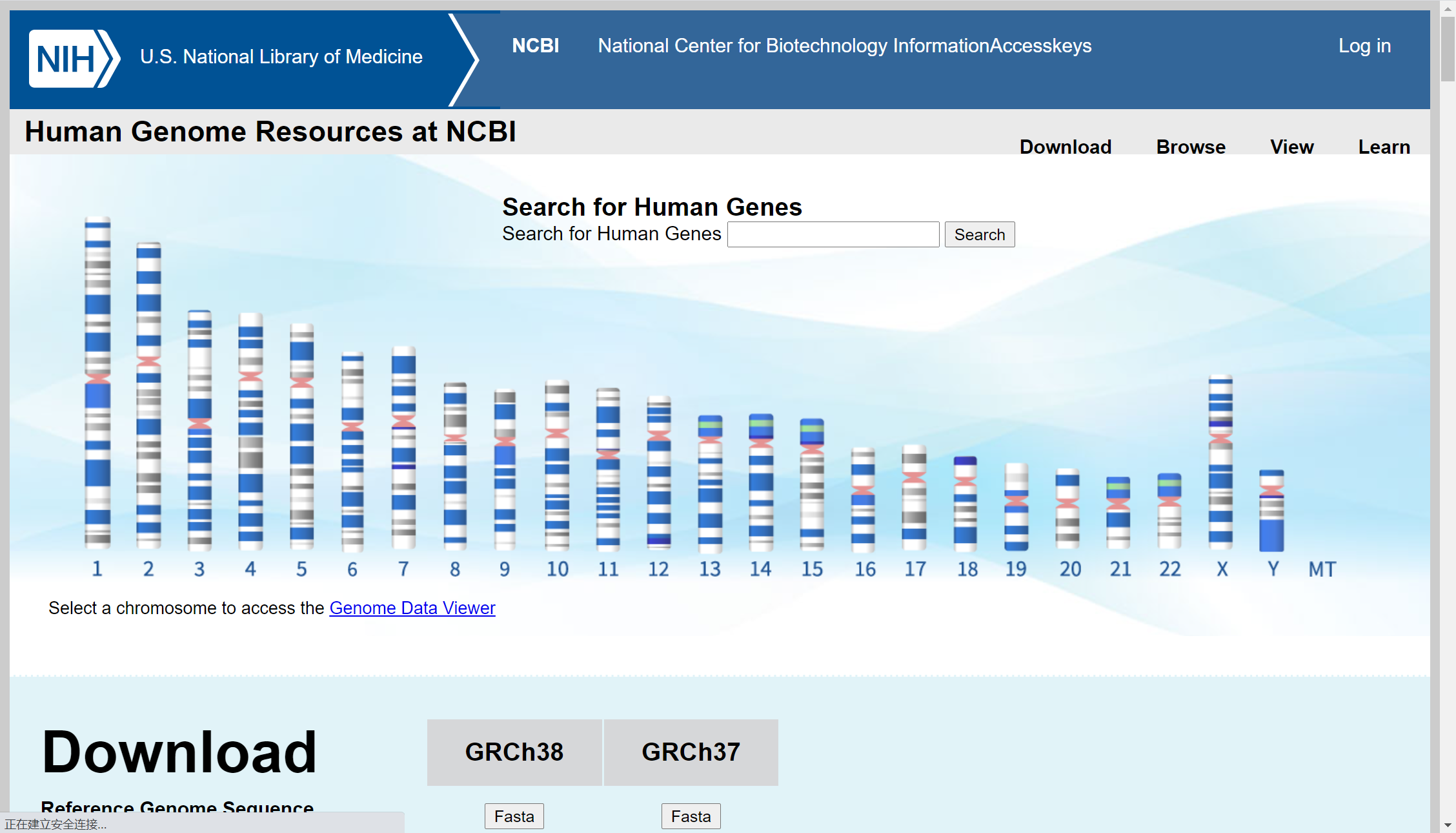Select chromosome 12 ideogram
Viewport: 1456px width, 833px height.
click(x=659, y=473)
